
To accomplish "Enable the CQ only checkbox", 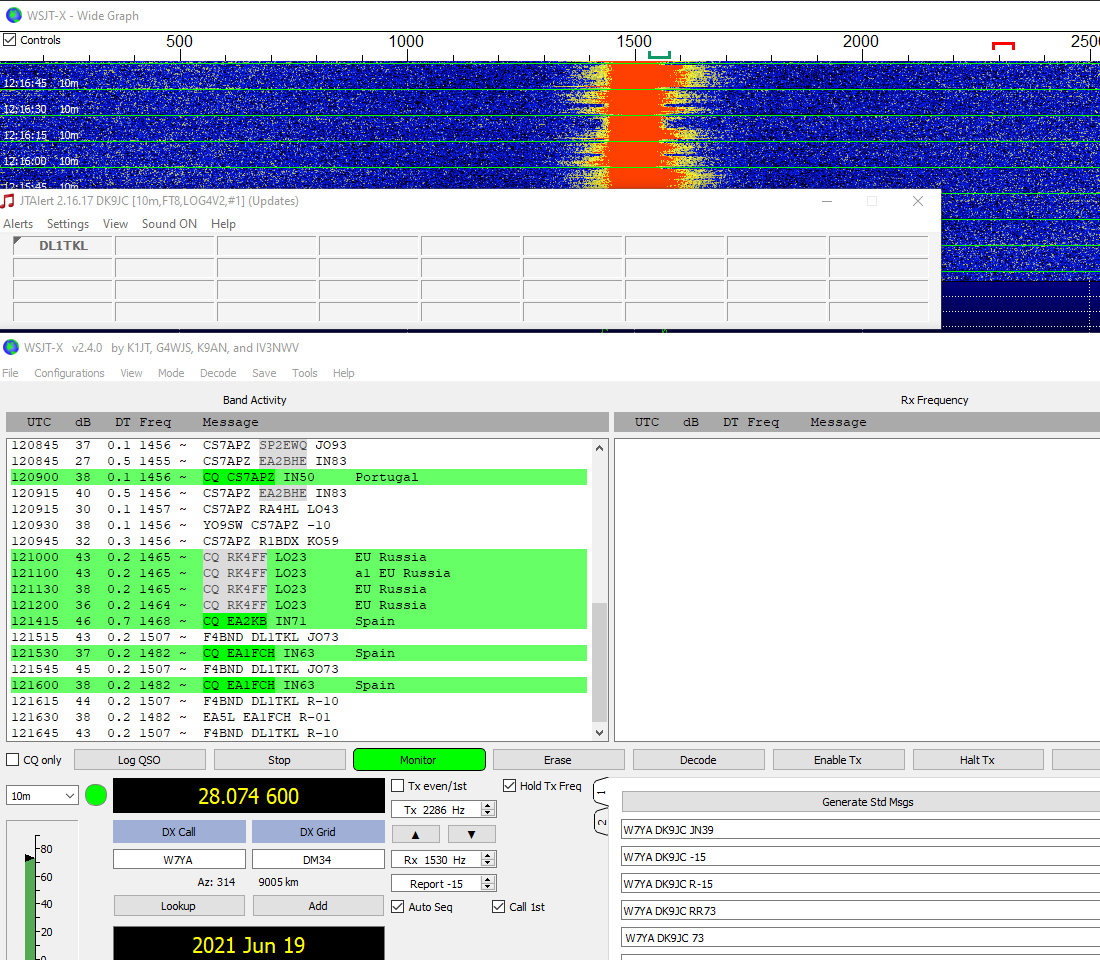I will pyautogui.click(x=13, y=760).
